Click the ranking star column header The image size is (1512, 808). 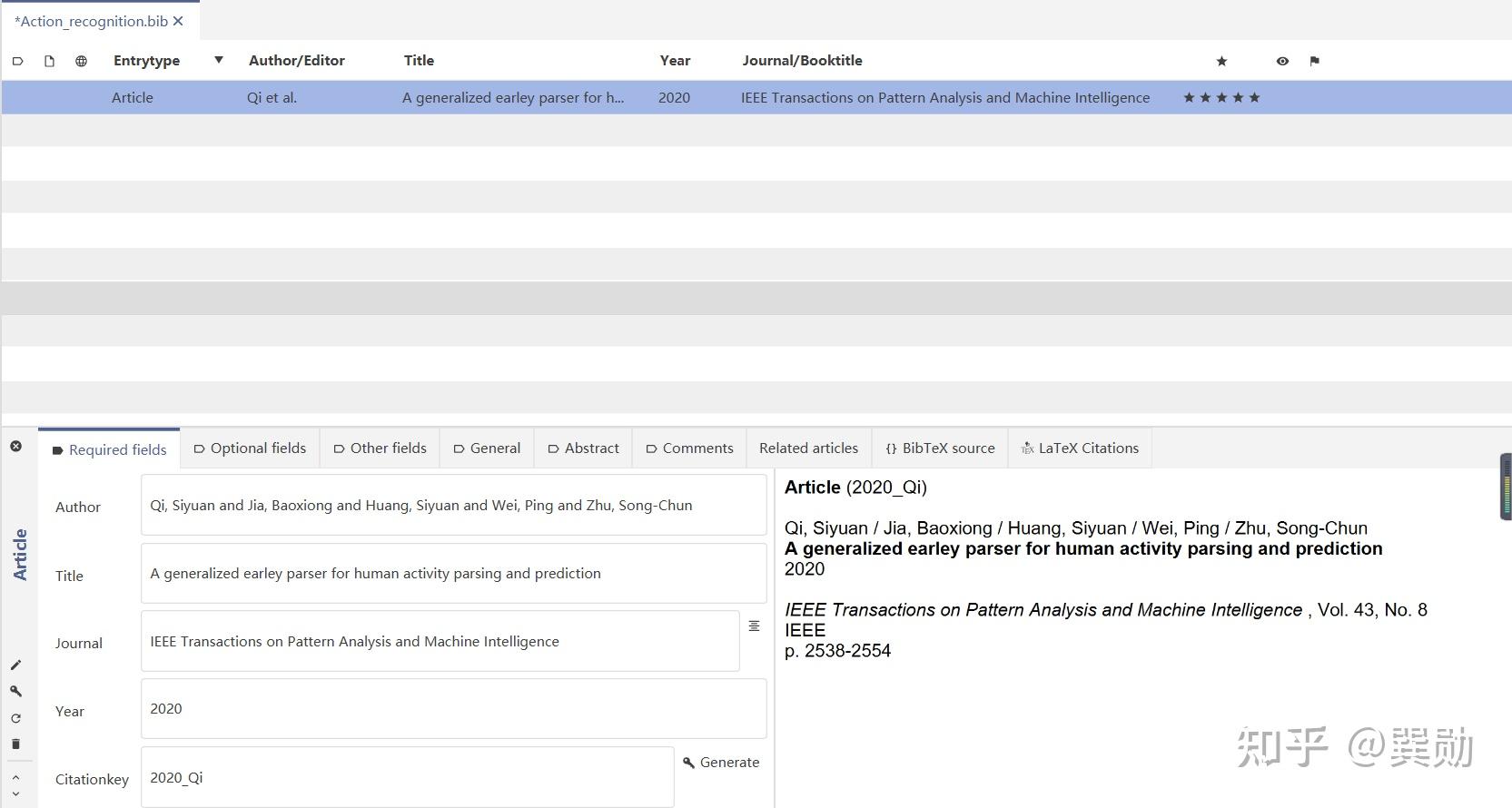(1221, 61)
